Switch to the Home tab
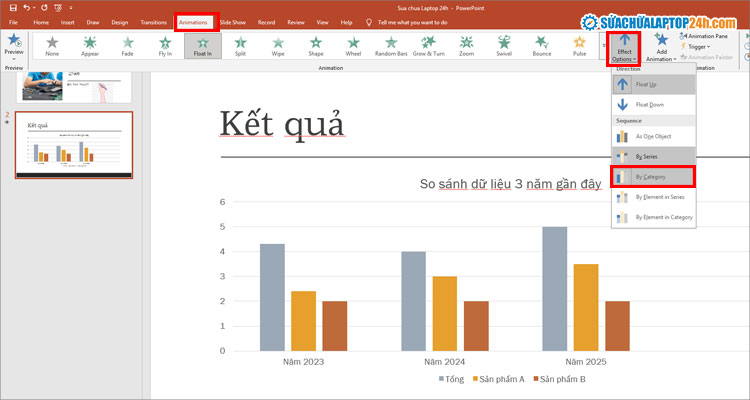This screenshot has width=750, height=400. pyautogui.click(x=41, y=22)
